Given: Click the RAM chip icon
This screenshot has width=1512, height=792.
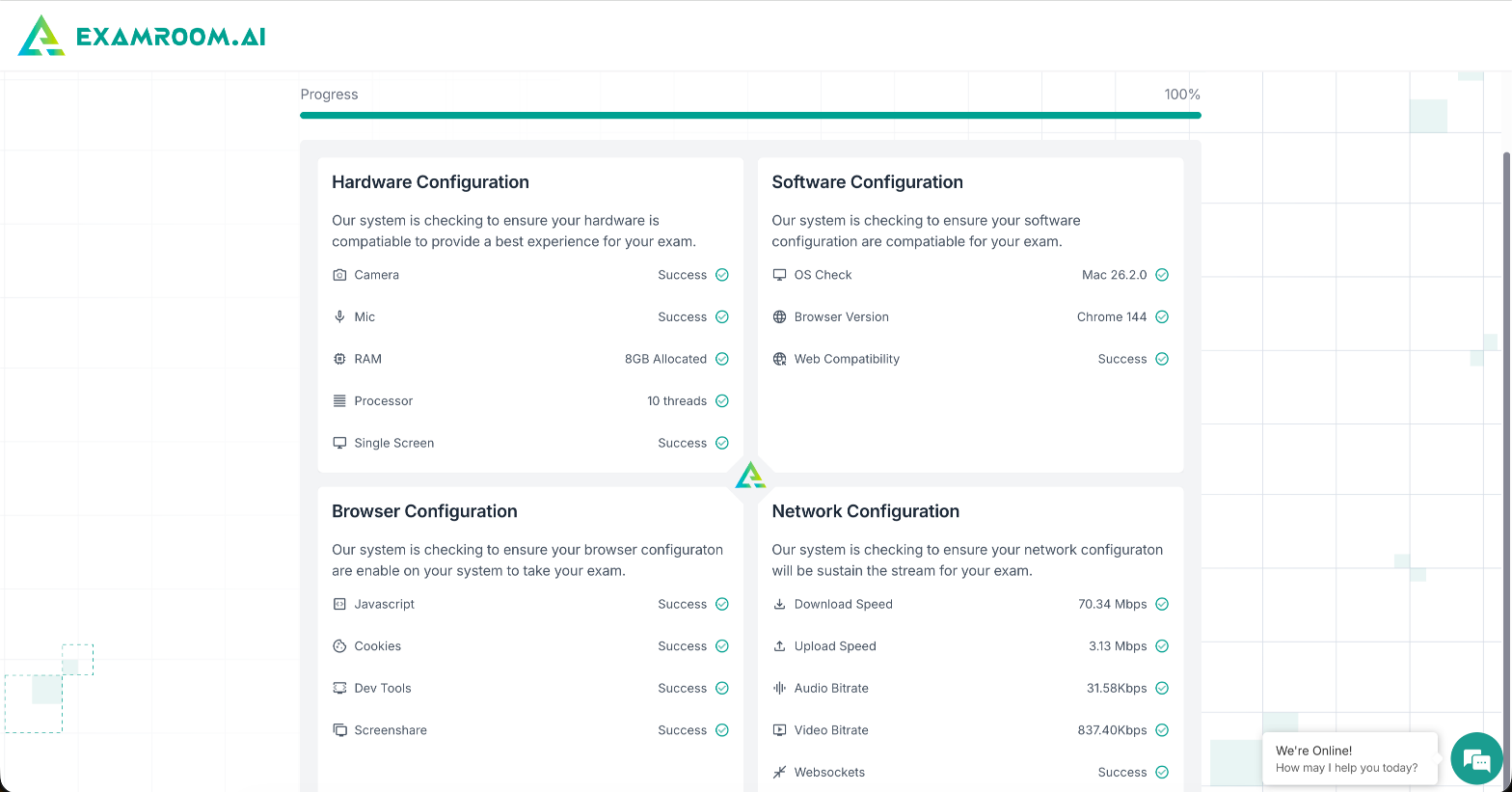Looking at the screenshot, I should coord(339,359).
